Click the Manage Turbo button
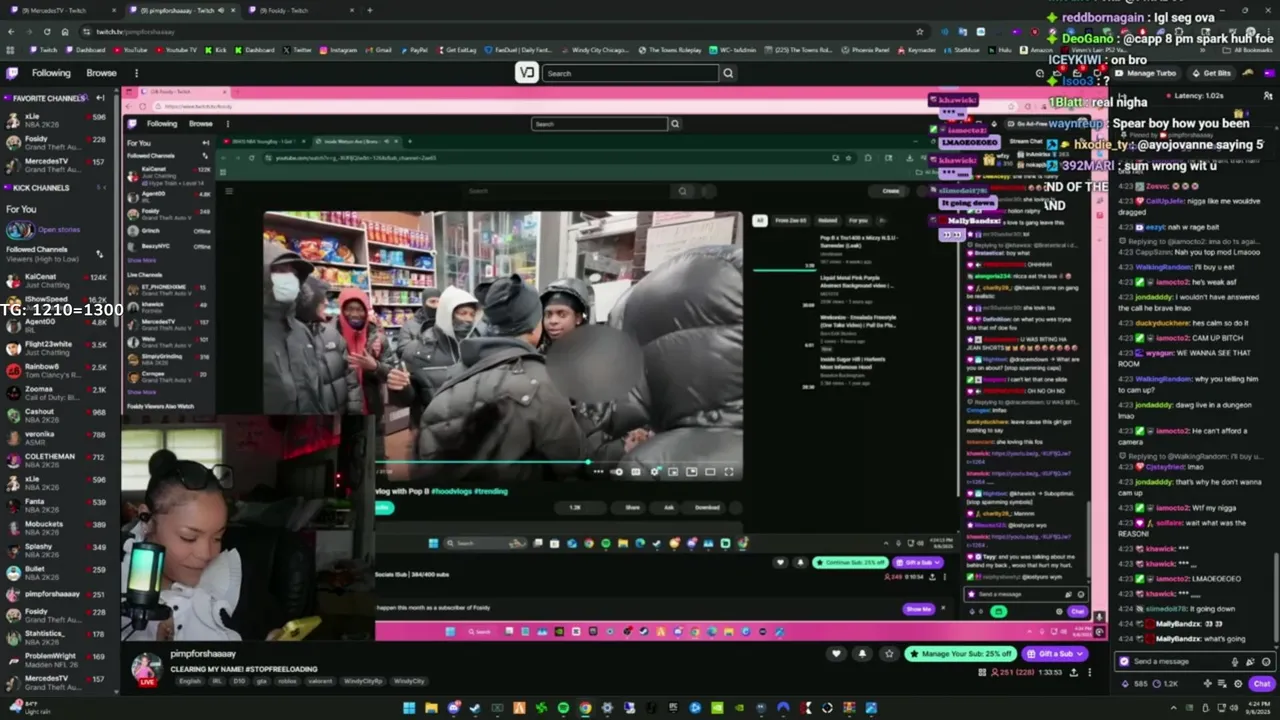 tap(1145, 73)
